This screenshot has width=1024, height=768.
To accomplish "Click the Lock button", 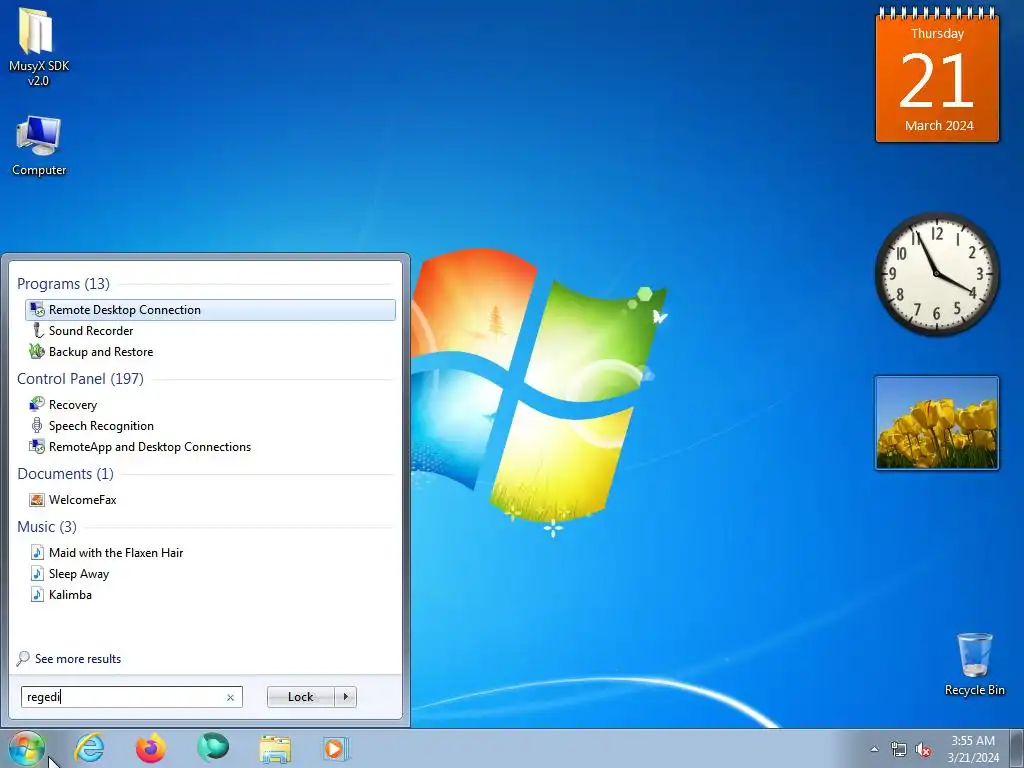I will tap(300, 697).
